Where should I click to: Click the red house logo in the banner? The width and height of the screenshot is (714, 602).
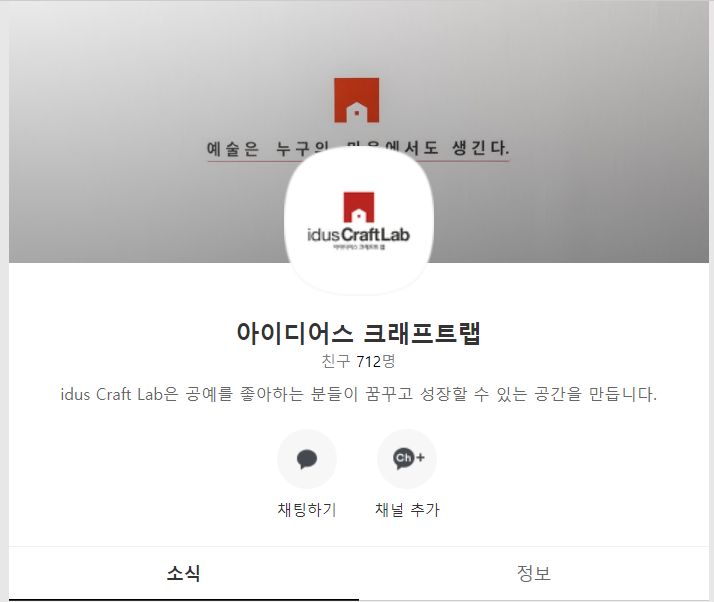click(x=357, y=100)
